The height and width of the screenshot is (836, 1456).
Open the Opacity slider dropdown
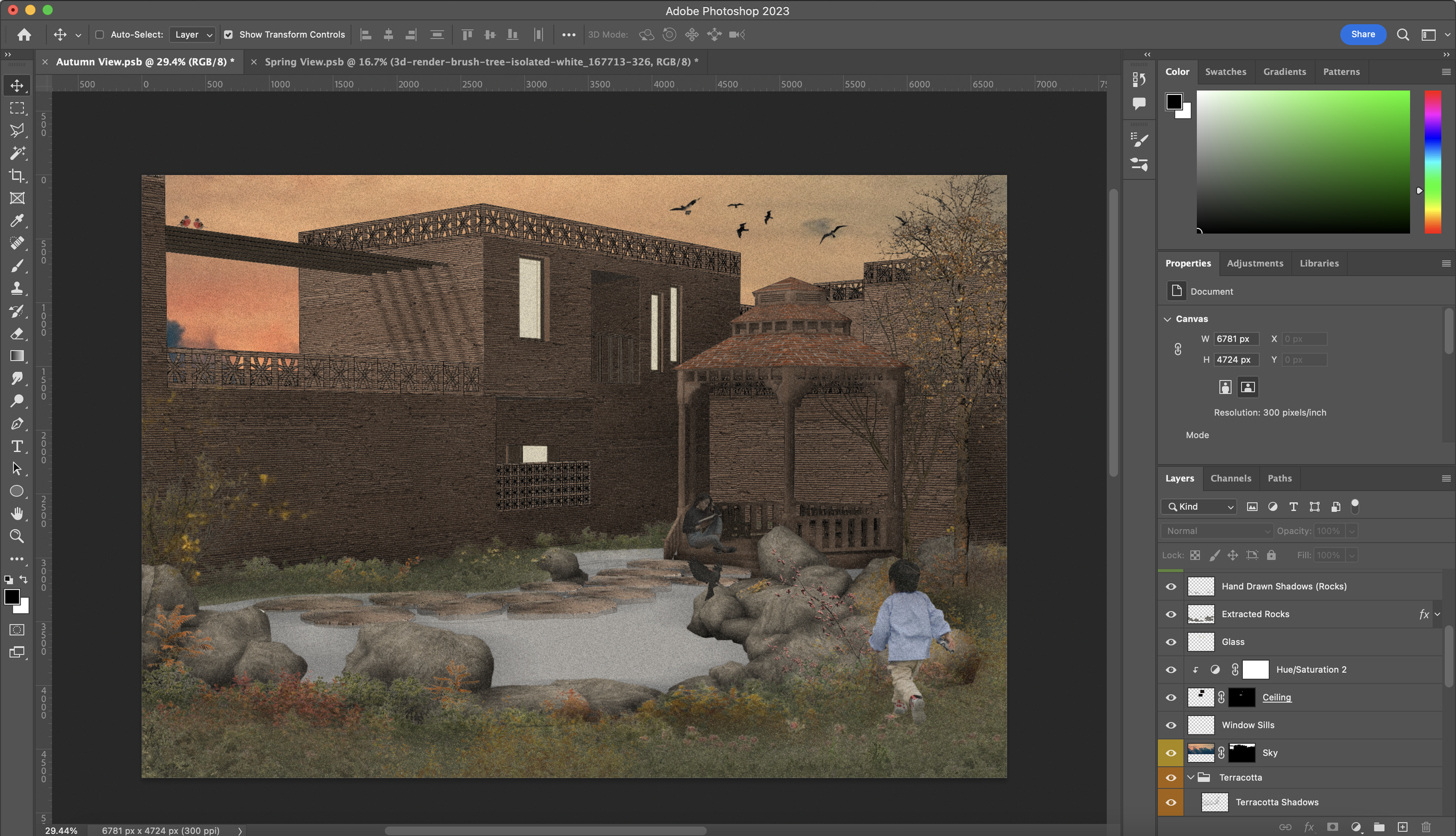(1352, 531)
